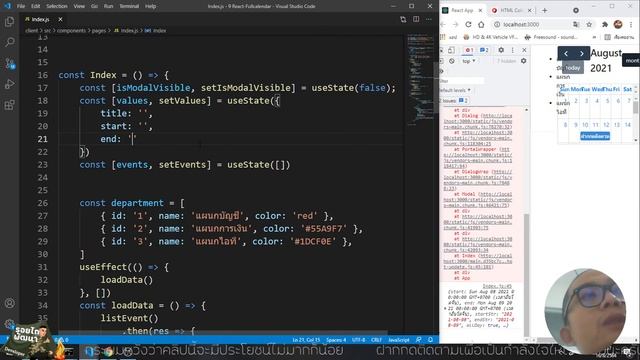
Task: Click the notifications bell in status bar
Action: coord(431,340)
